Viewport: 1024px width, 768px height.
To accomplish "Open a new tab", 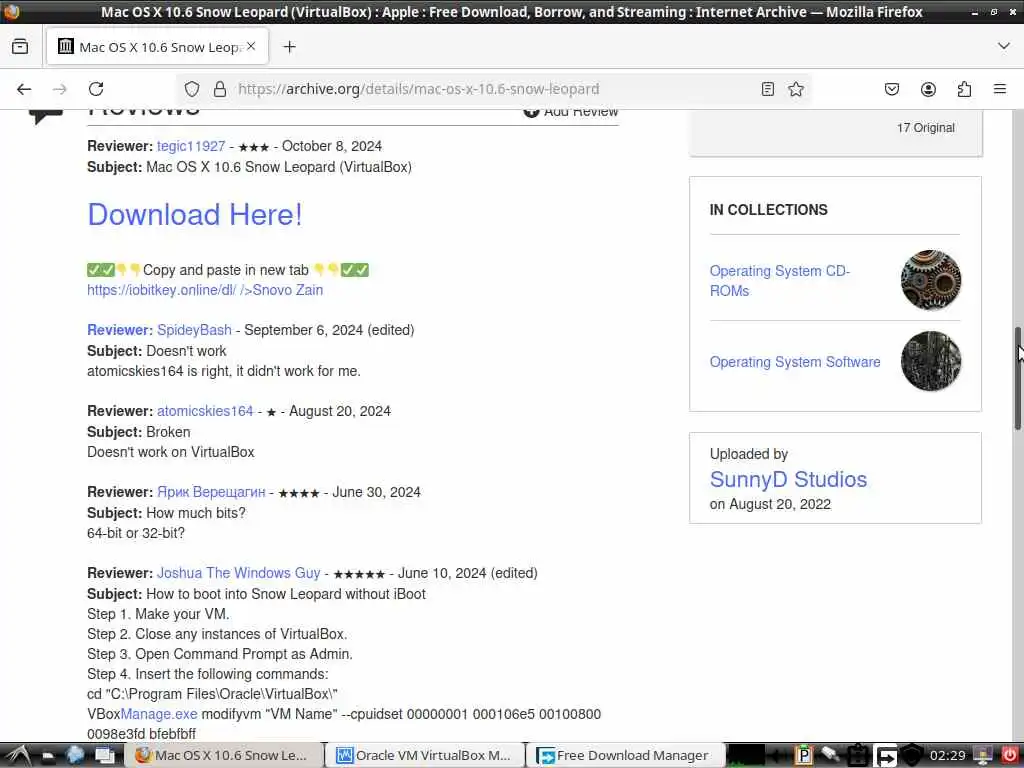I will coord(289,47).
